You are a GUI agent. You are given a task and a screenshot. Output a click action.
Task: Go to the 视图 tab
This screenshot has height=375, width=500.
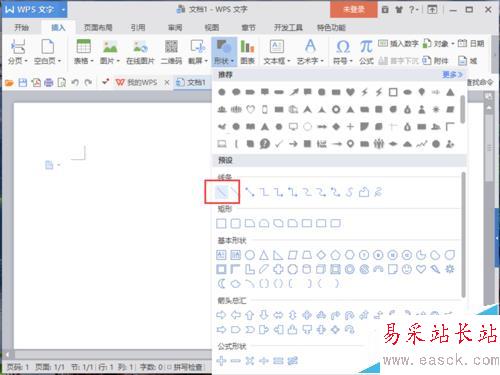pos(212,28)
